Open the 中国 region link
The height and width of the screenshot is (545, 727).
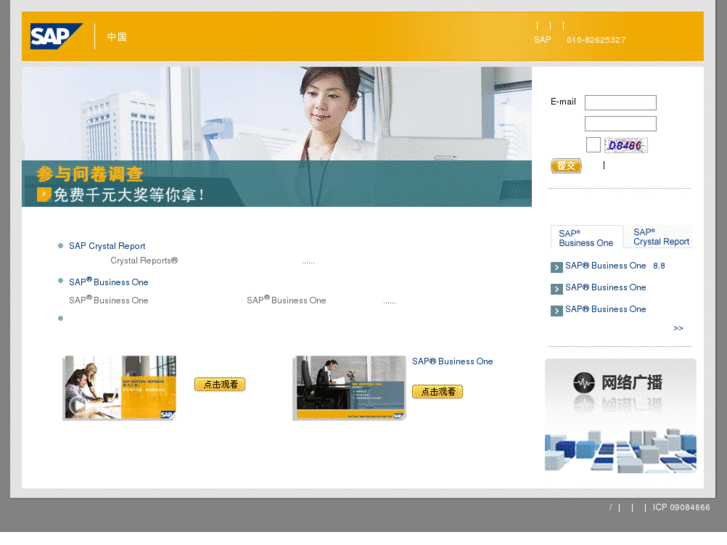pyautogui.click(x=117, y=37)
